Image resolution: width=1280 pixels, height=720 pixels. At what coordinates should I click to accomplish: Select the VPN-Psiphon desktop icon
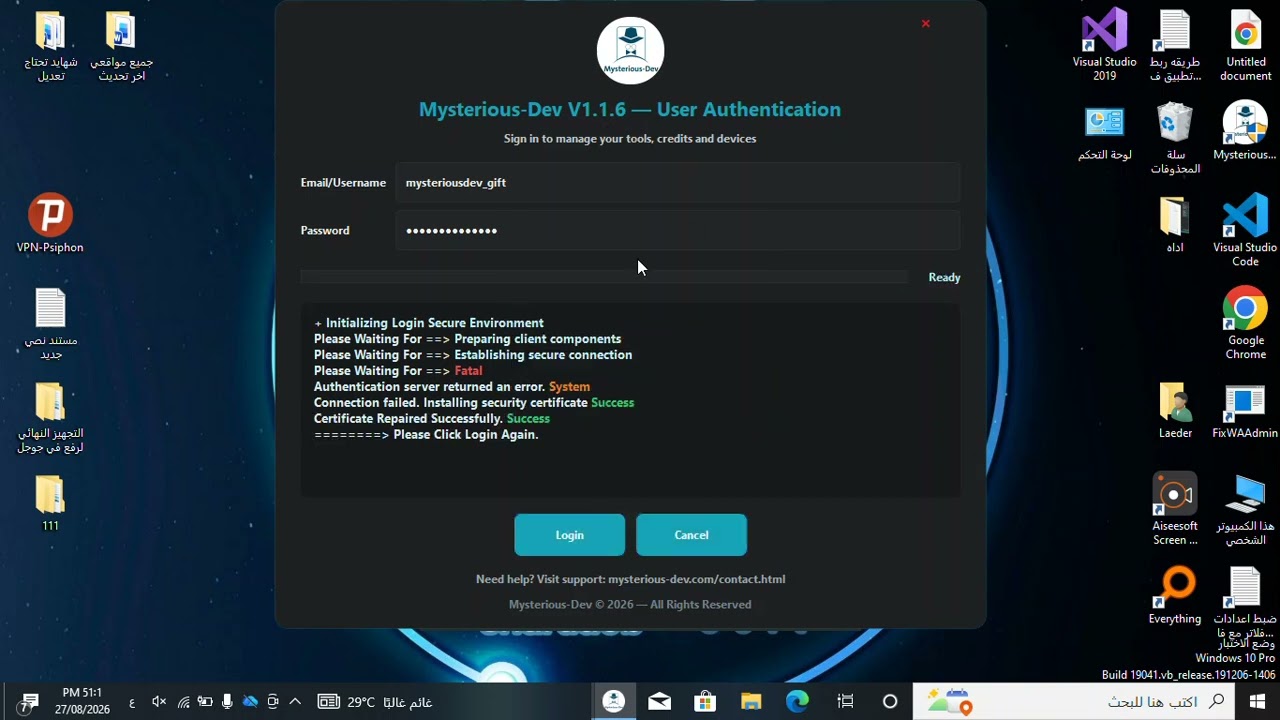point(50,223)
